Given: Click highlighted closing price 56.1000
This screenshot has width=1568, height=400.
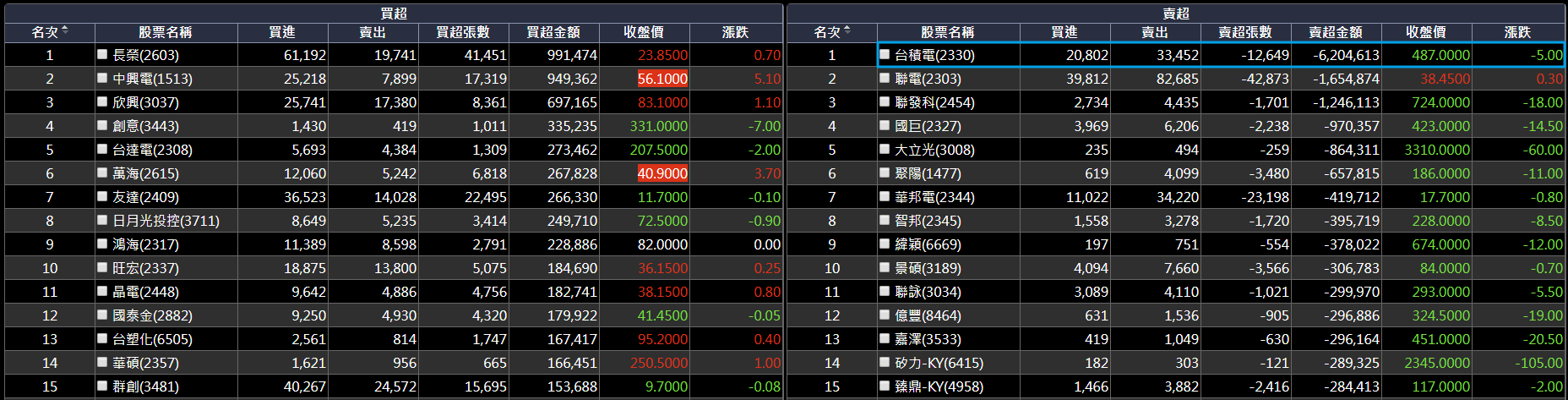Looking at the screenshot, I should [662, 79].
